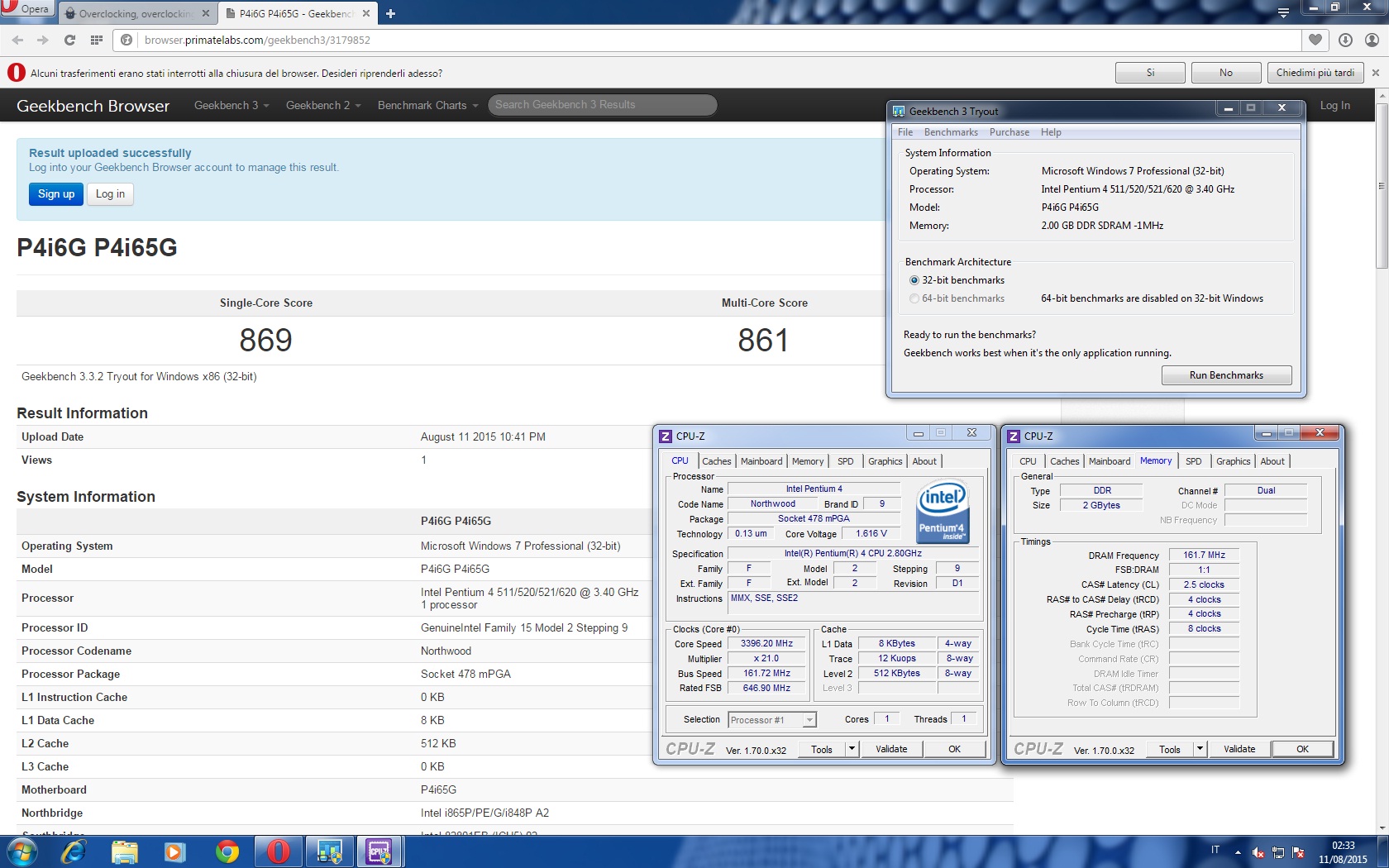Image resolution: width=1389 pixels, height=868 pixels.
Task: Launch Internet Explorer from taskbar
Action: [74, 851]
